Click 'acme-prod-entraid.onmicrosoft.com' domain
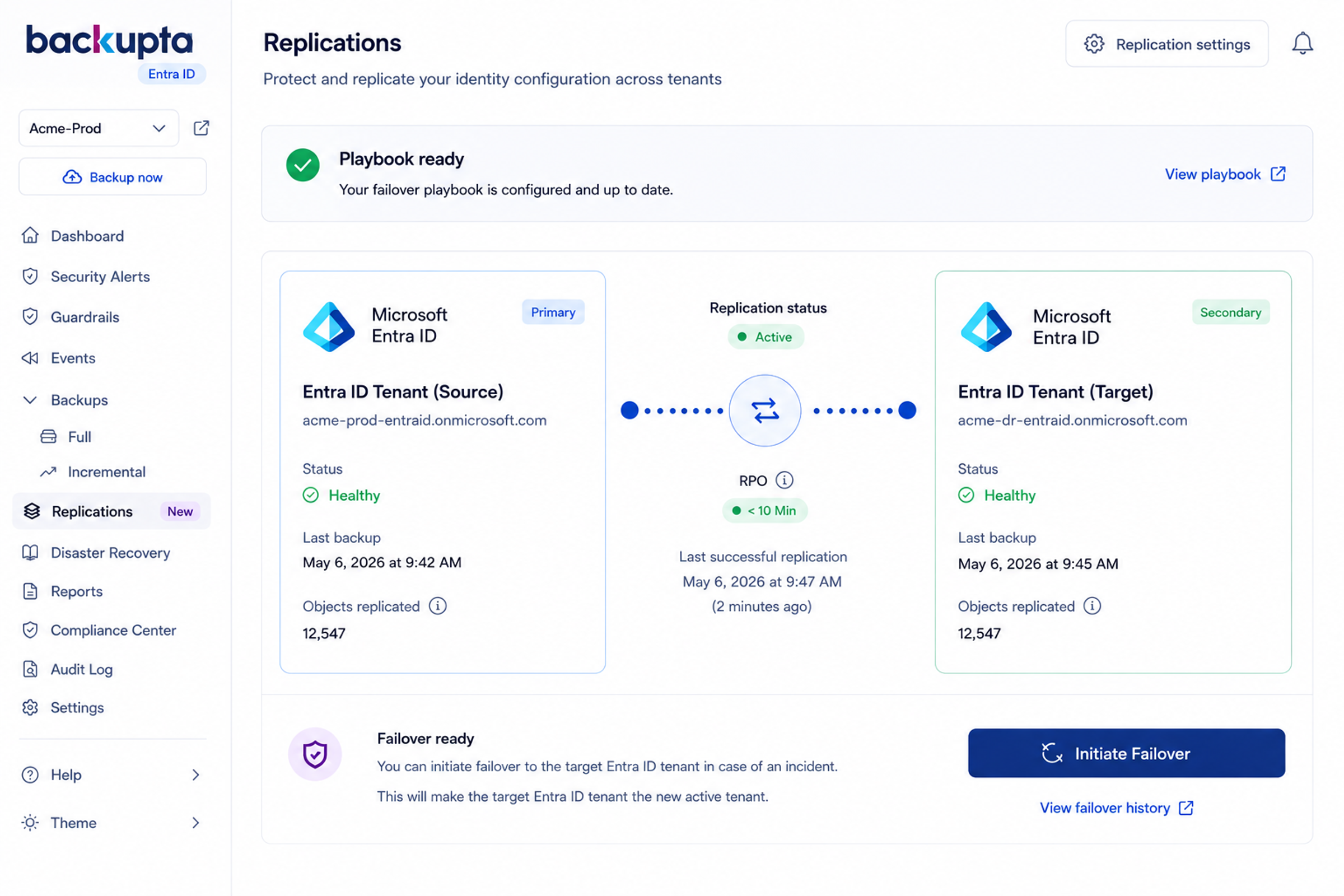 click(424, 421)
